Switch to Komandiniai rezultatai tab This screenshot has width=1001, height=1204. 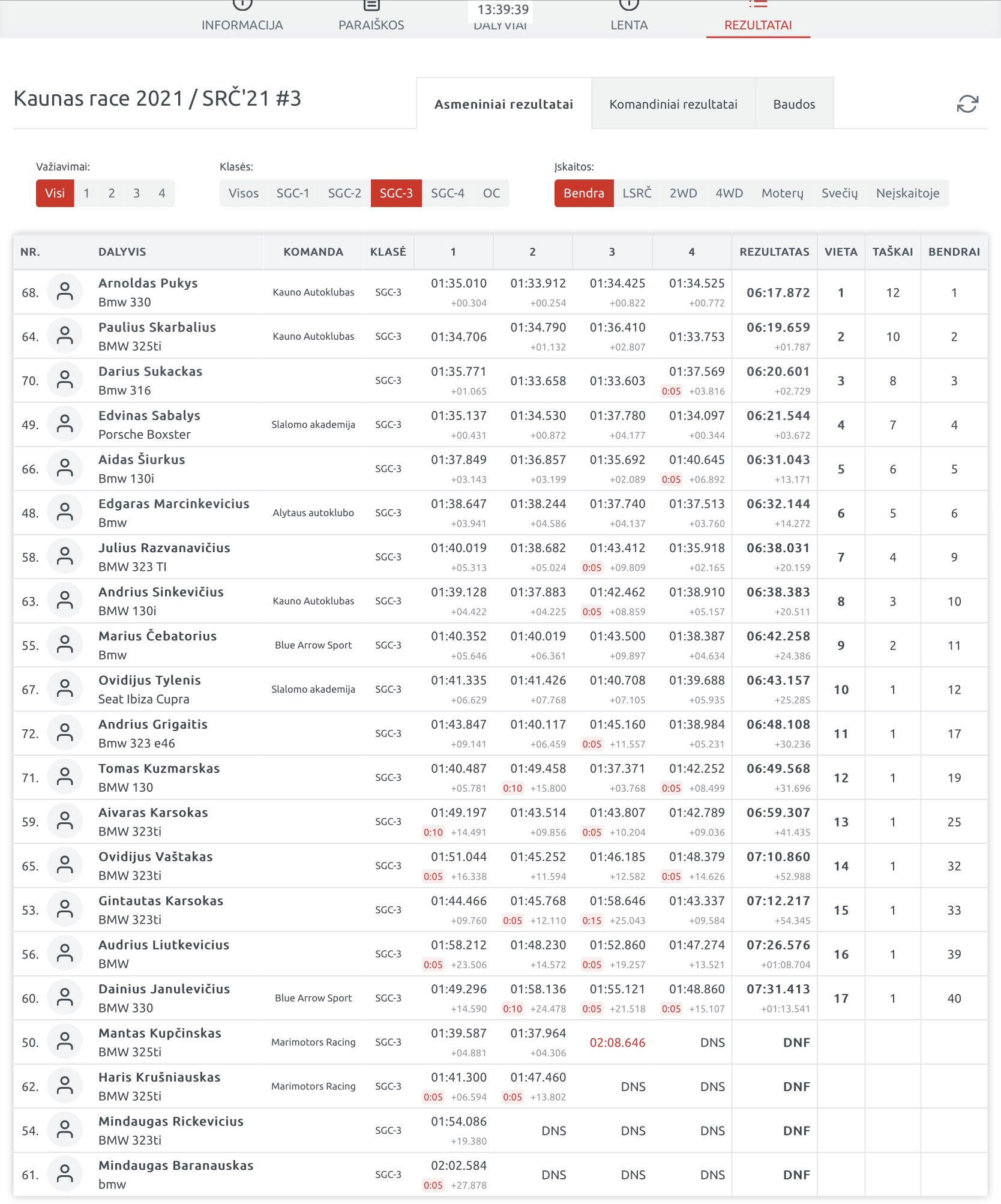673,104
